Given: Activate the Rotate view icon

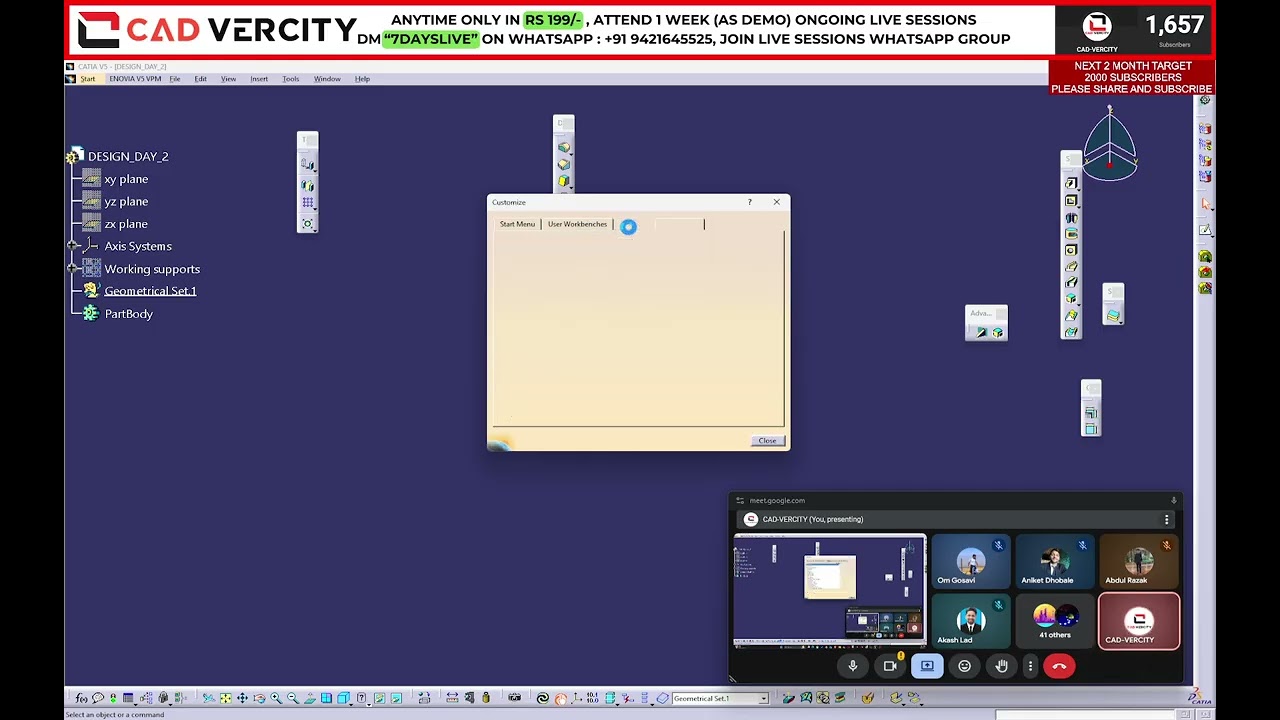Looking at the screenshot, I should [259, 698].
